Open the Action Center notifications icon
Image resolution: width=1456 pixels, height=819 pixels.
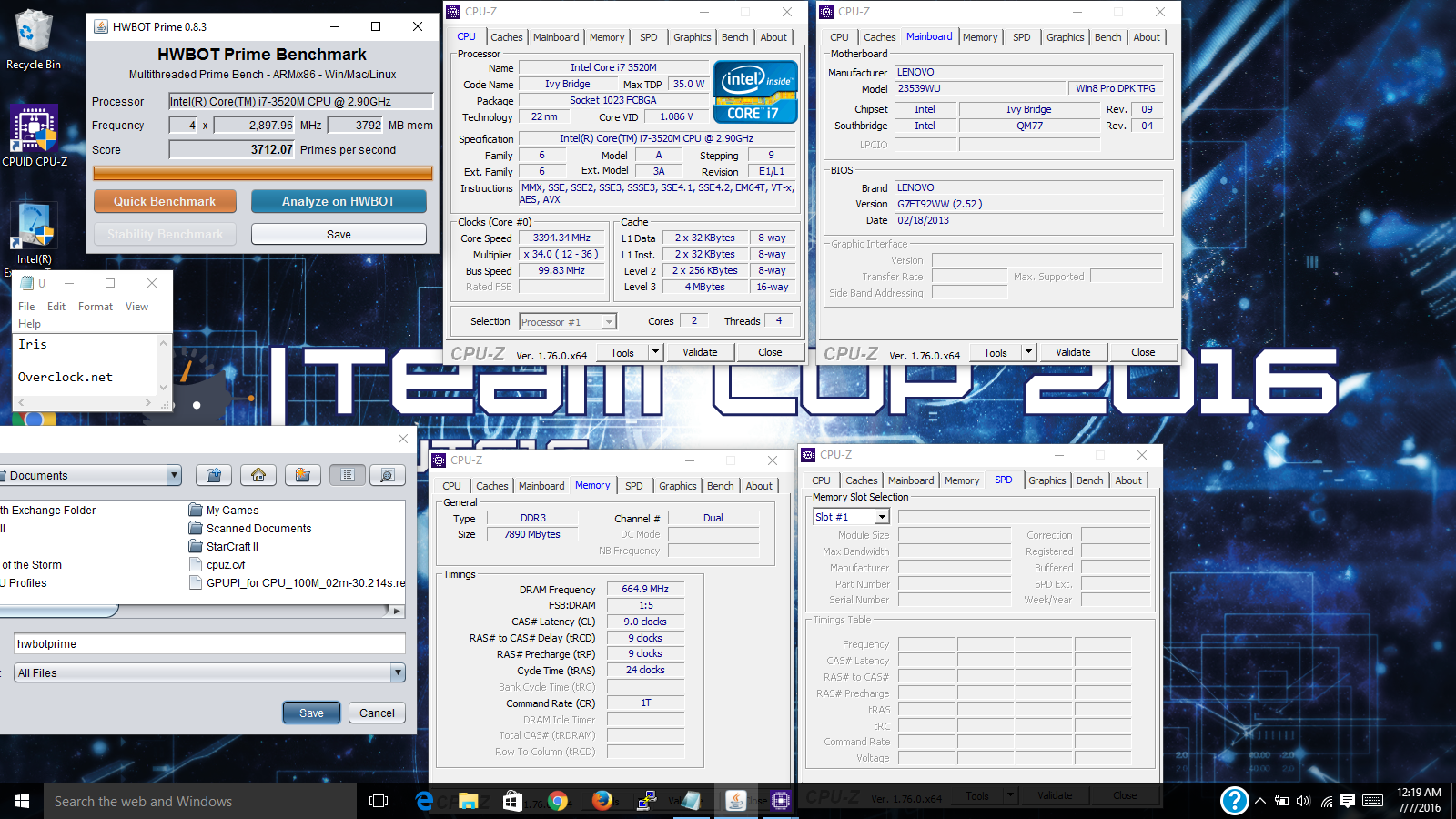pyautogui.click(x=1348, y=801)
